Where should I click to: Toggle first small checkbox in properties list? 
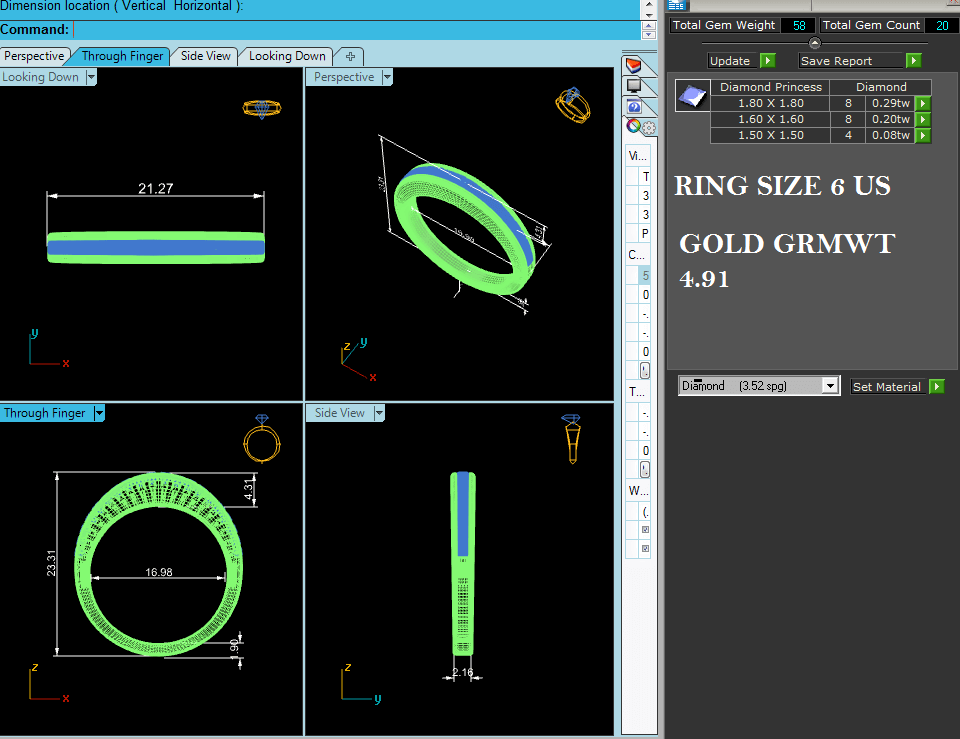click(645, 529)
